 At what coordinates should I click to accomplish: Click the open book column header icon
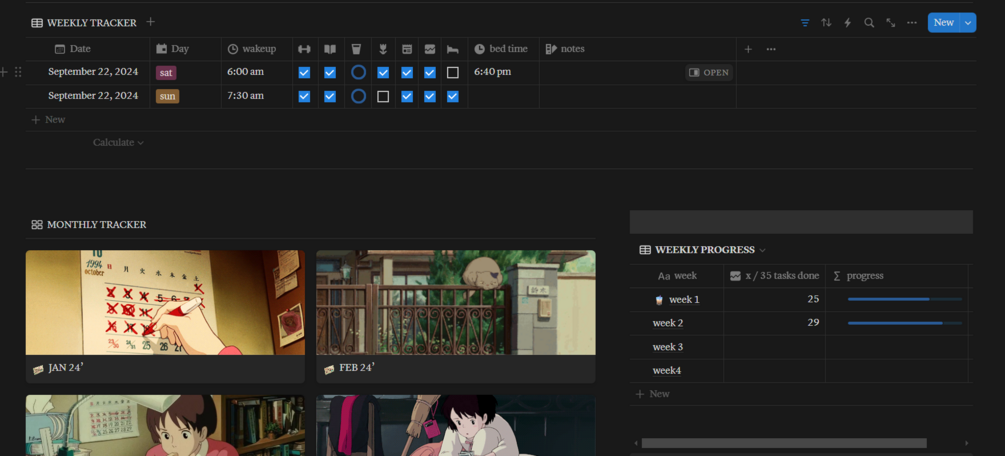pos(330,49)
